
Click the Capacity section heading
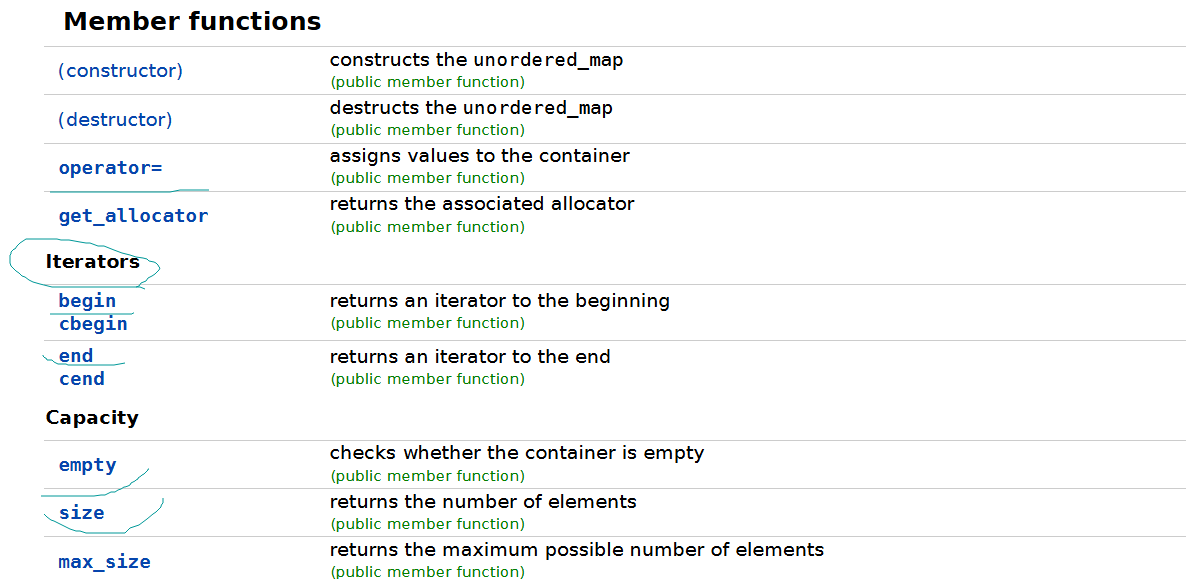92,418
